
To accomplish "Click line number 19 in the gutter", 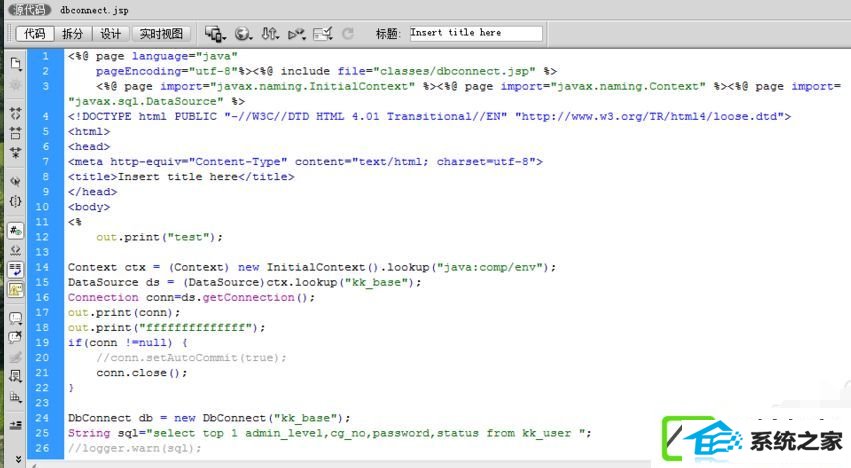I will point(42,342).
